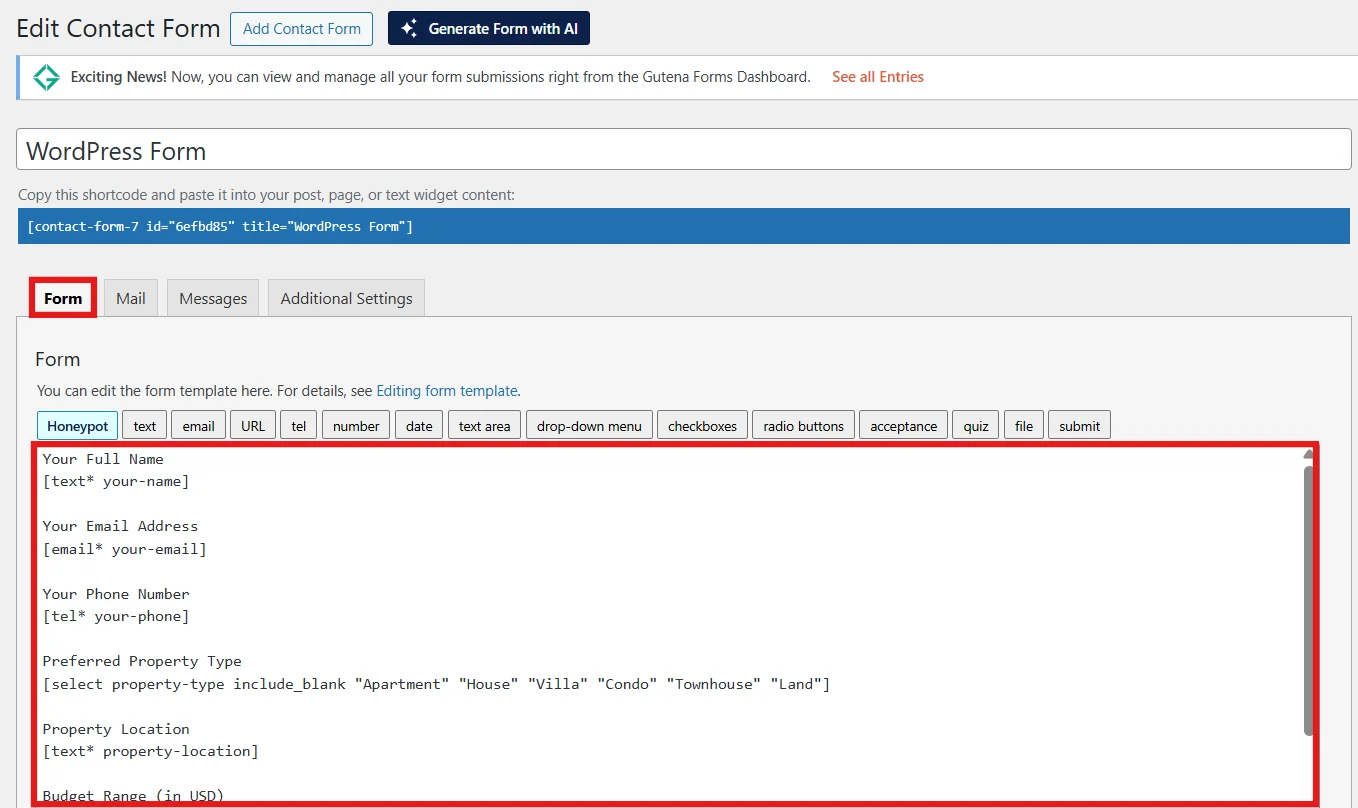This screenshot has height=808, width=1358.
Task: Insert a tel field tag
Action: click(x=299, y=426)
